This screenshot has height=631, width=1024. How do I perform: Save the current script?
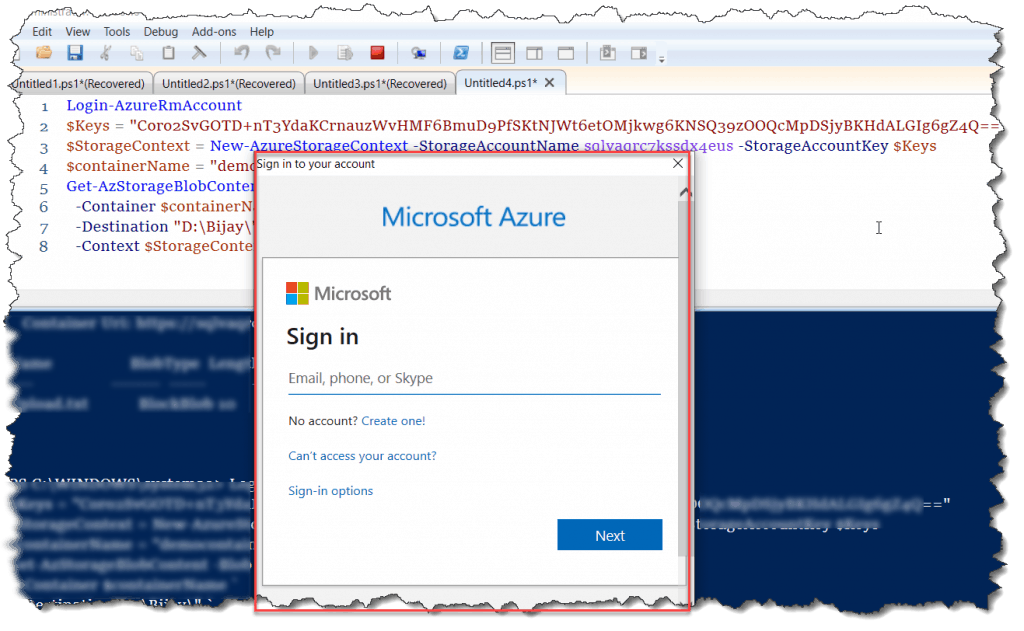pos(74,53)
